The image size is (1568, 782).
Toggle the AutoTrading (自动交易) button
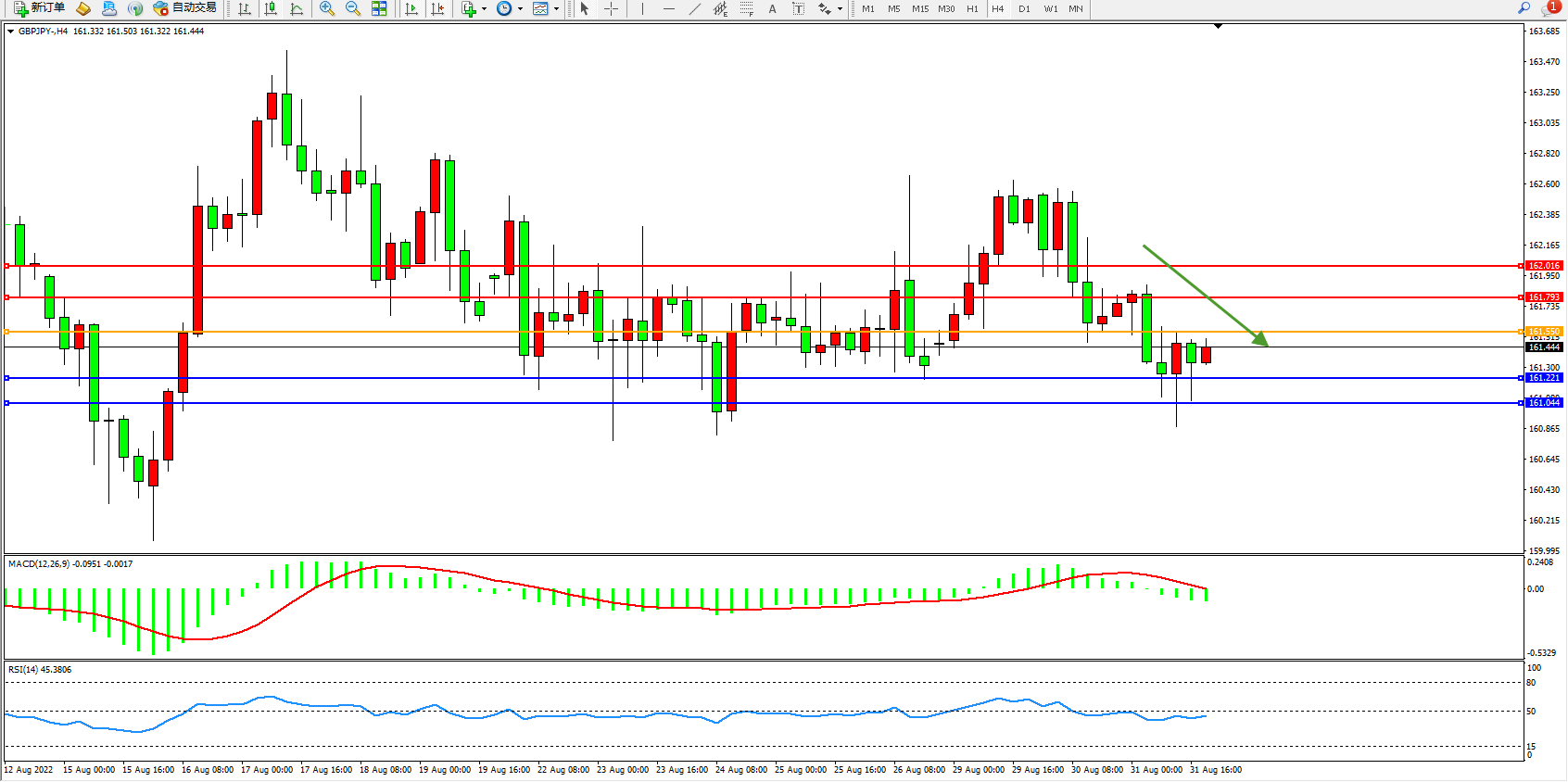point(185,8)
